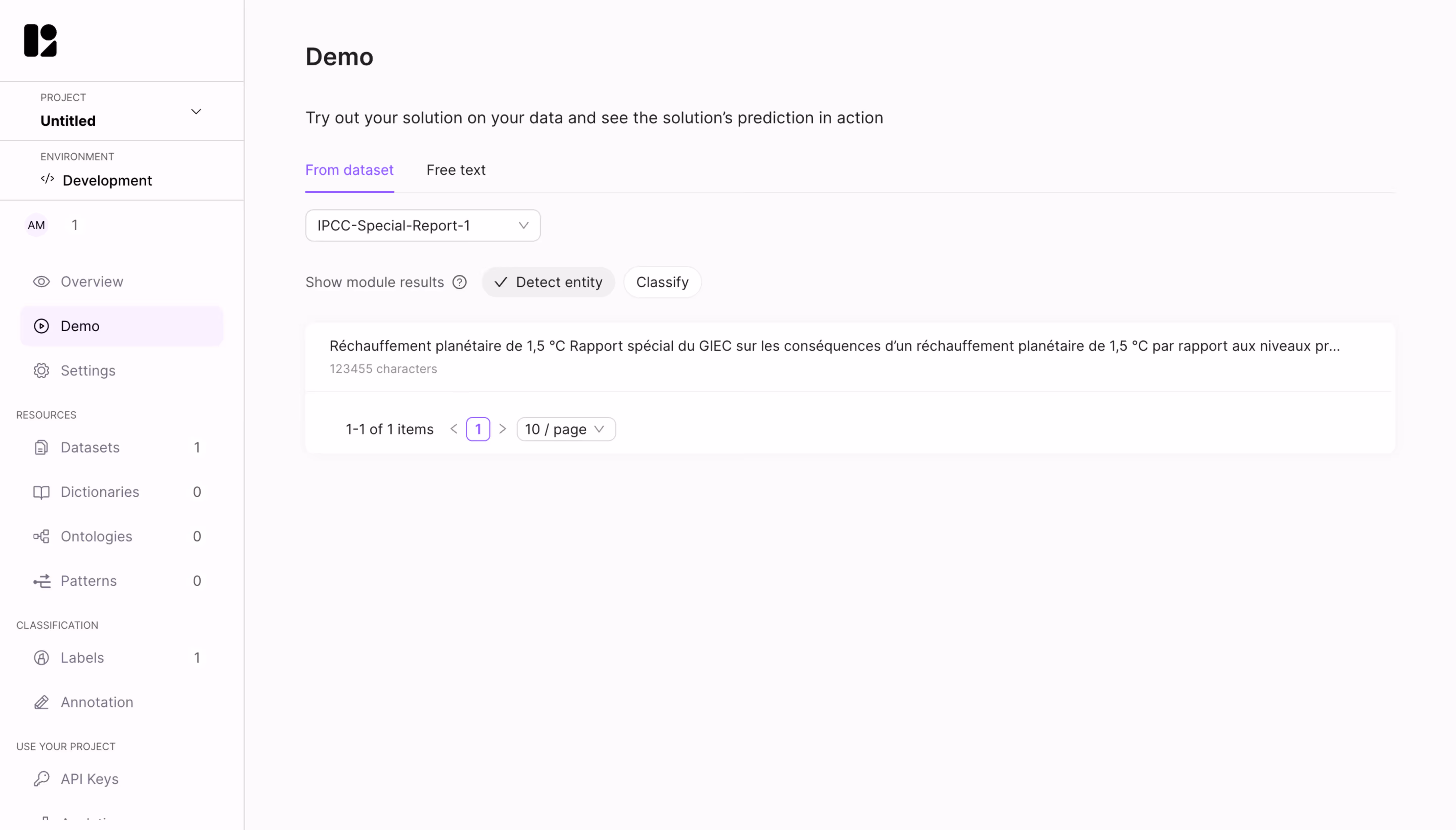Open Annotation using the pencil icon

40,702
